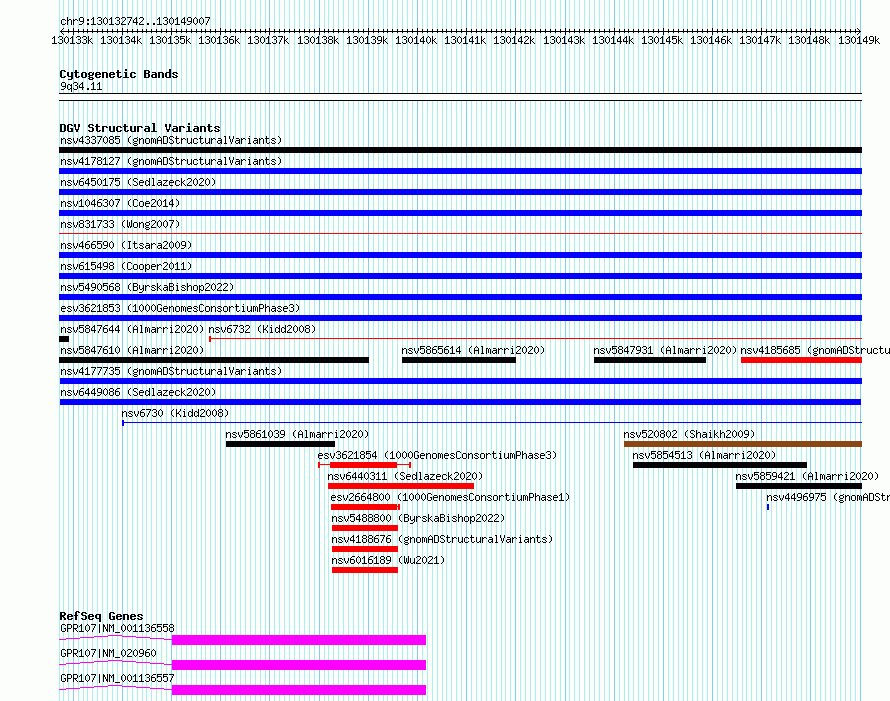Click nsv5490568 (ByrskaBishop2022) label
890x701 pixels.
[147, 287]
